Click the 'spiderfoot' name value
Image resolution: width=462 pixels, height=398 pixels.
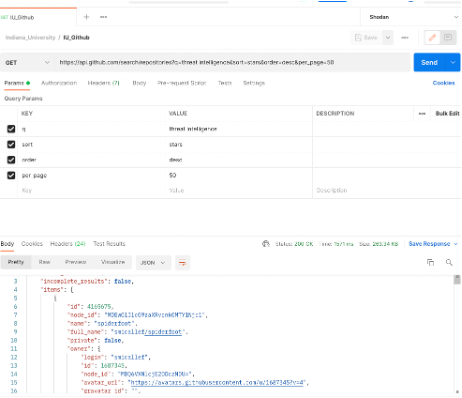114,323
